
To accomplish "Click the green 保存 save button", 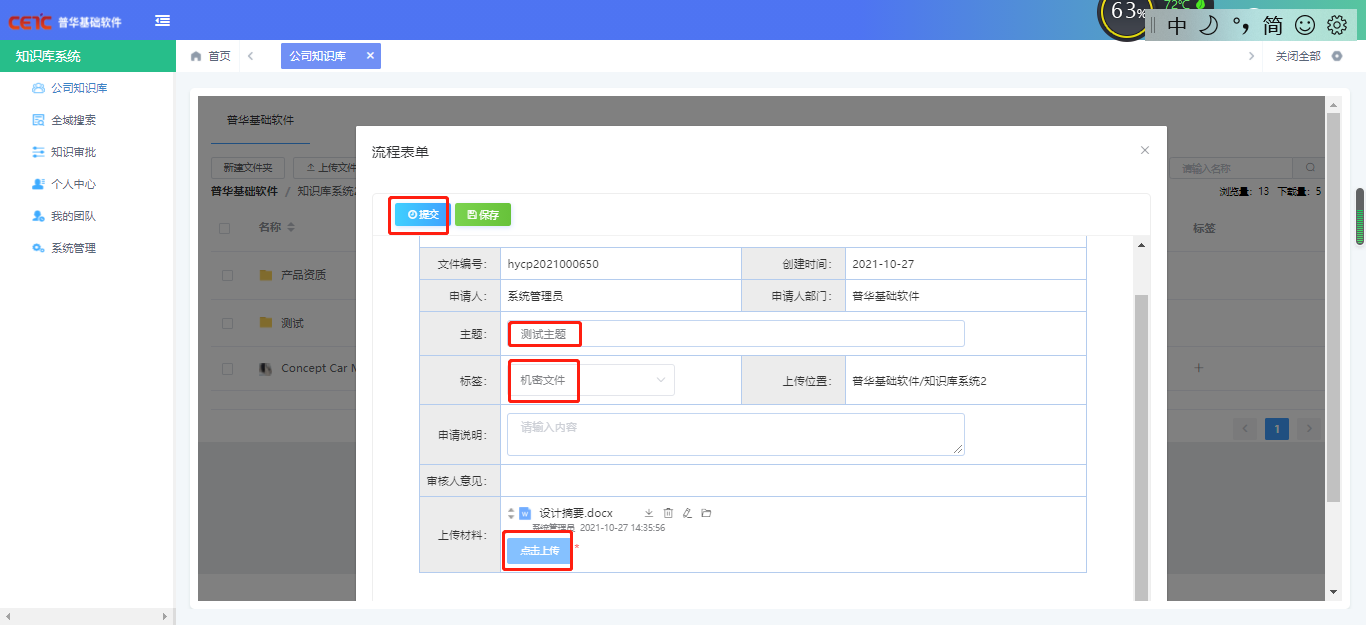I will 483,214.
